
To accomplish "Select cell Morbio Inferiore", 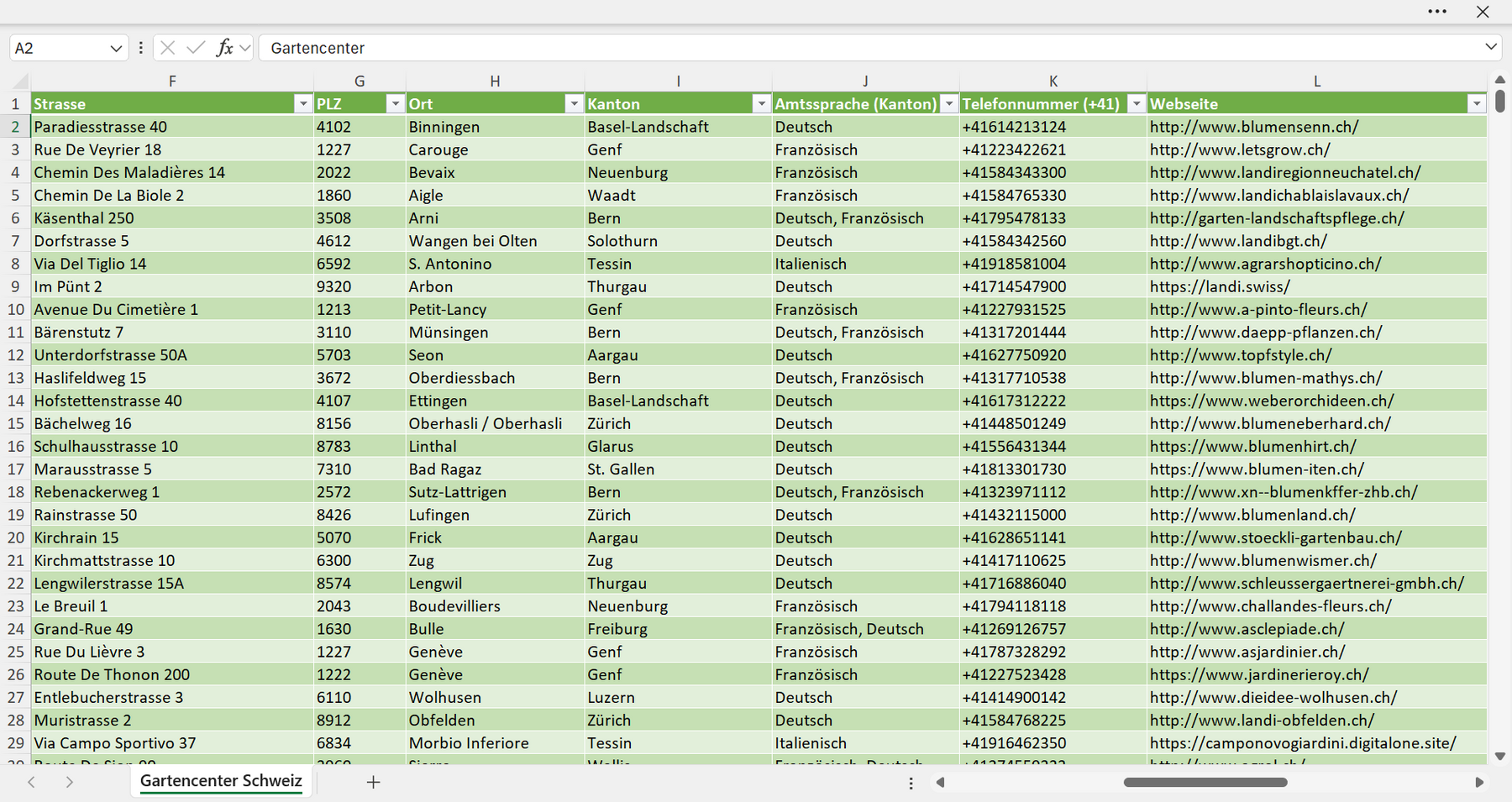I will pos(495,743).
